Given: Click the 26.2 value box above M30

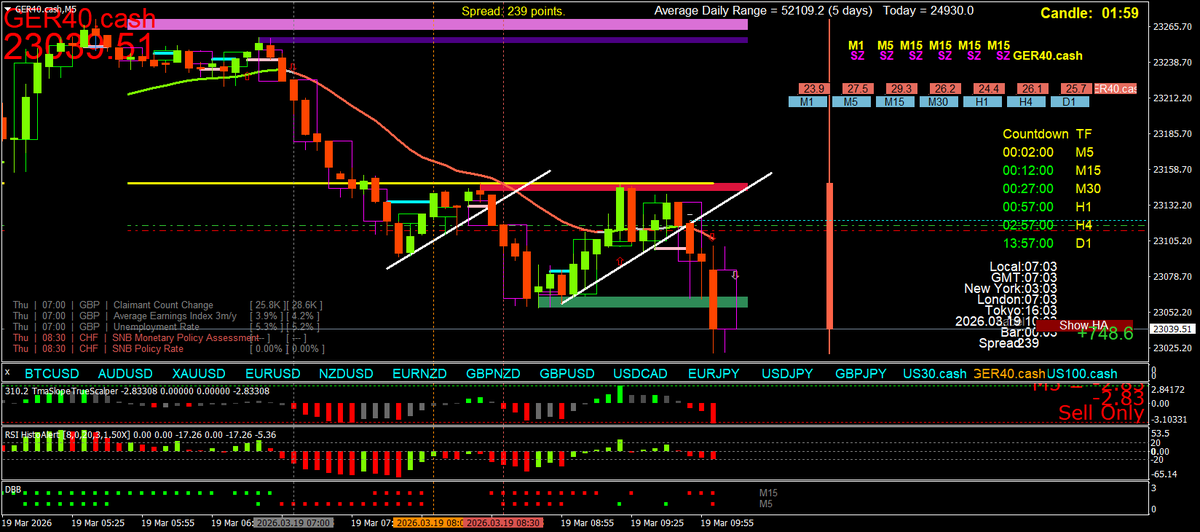Looking at the screenshot, I should pyautogui.click(x=946, y=89).
